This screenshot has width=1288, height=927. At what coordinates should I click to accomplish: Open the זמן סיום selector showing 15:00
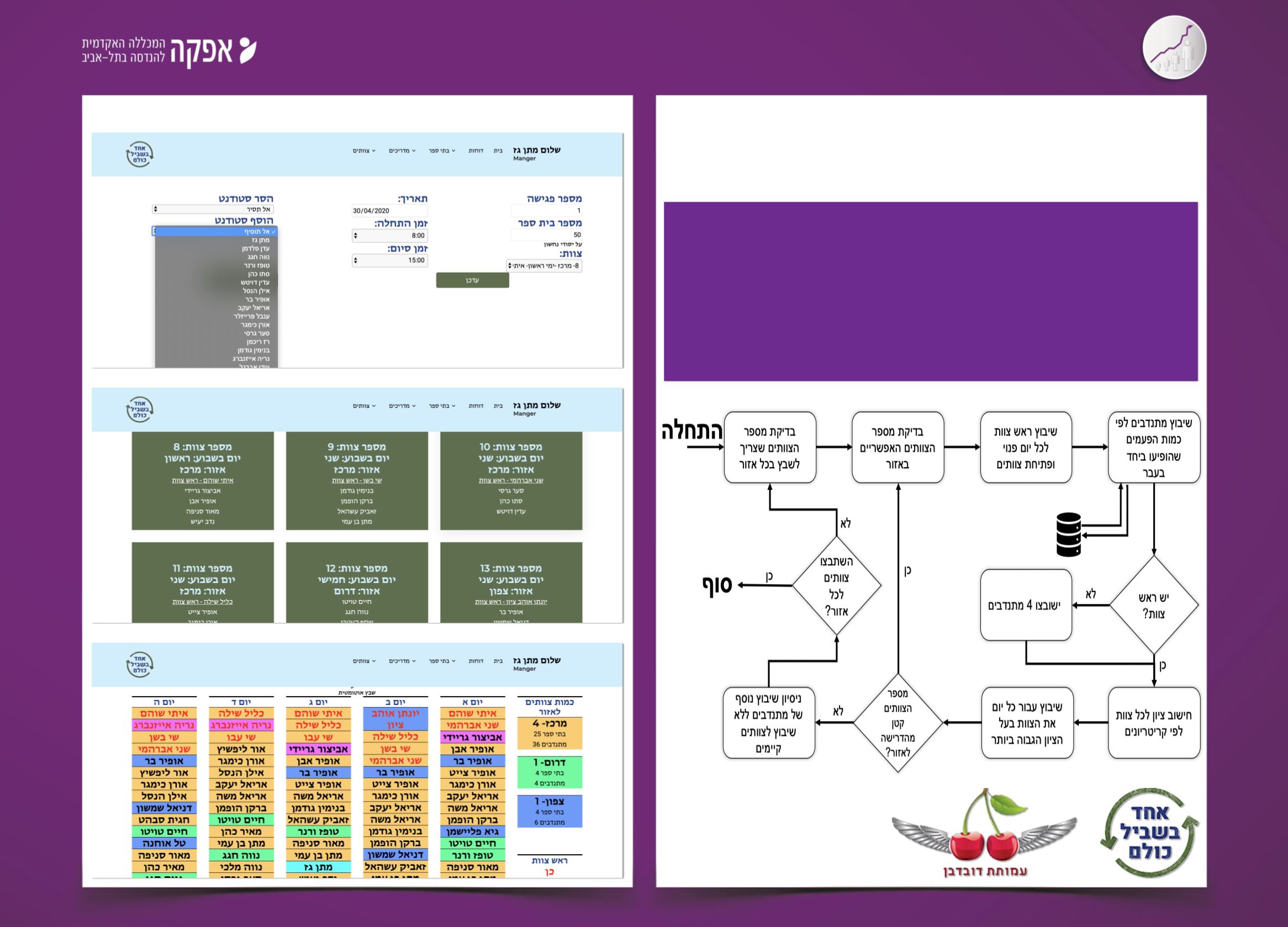coord(389,261)
